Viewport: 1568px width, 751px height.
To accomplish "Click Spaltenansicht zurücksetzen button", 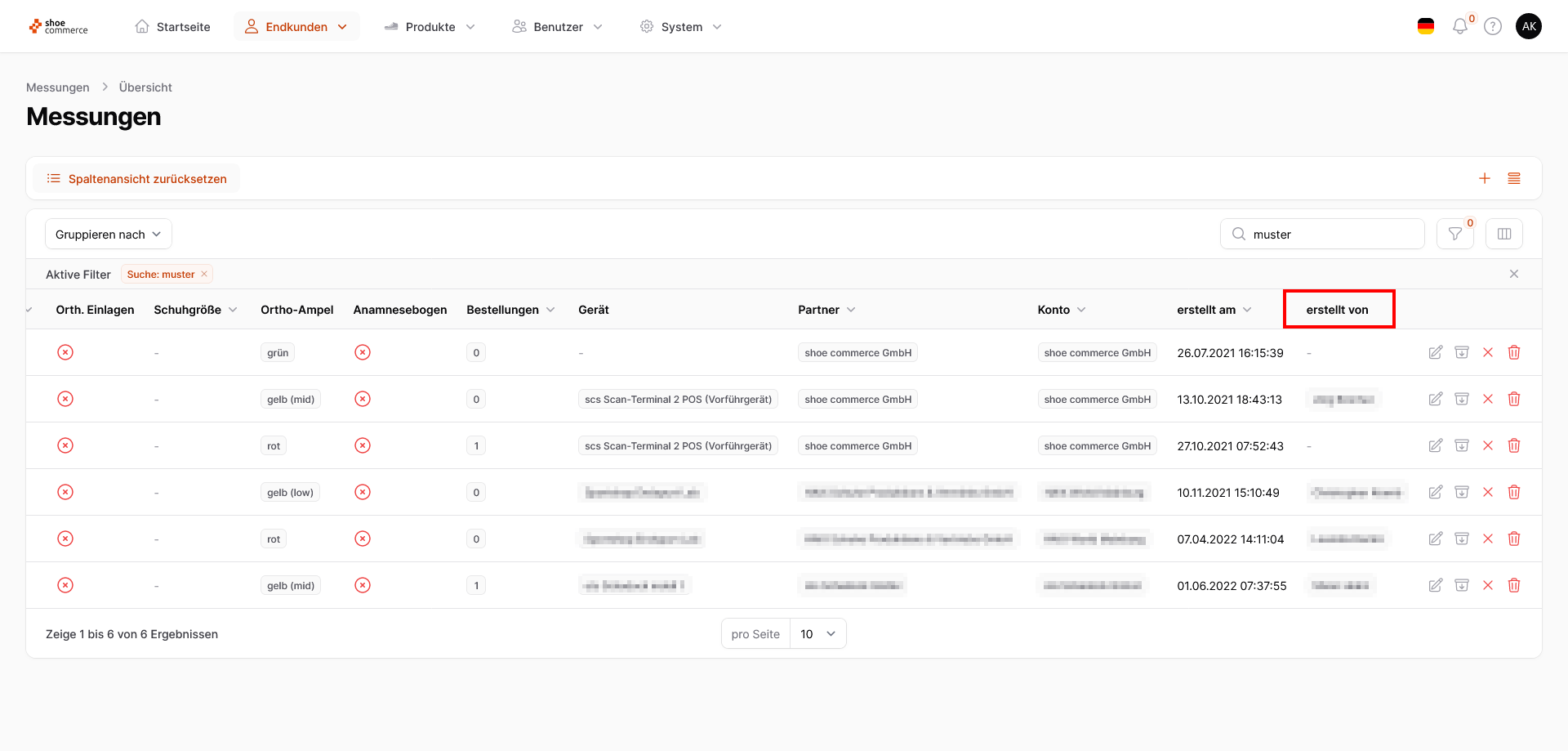I will tap(137, 179).
